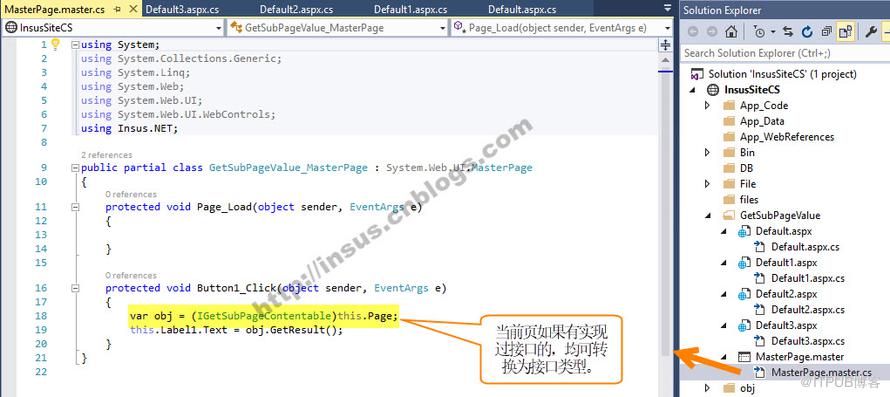The image size is (890, 397).
Task: Click the GetSubPageValue open folder icon
Action: (729, 216)
